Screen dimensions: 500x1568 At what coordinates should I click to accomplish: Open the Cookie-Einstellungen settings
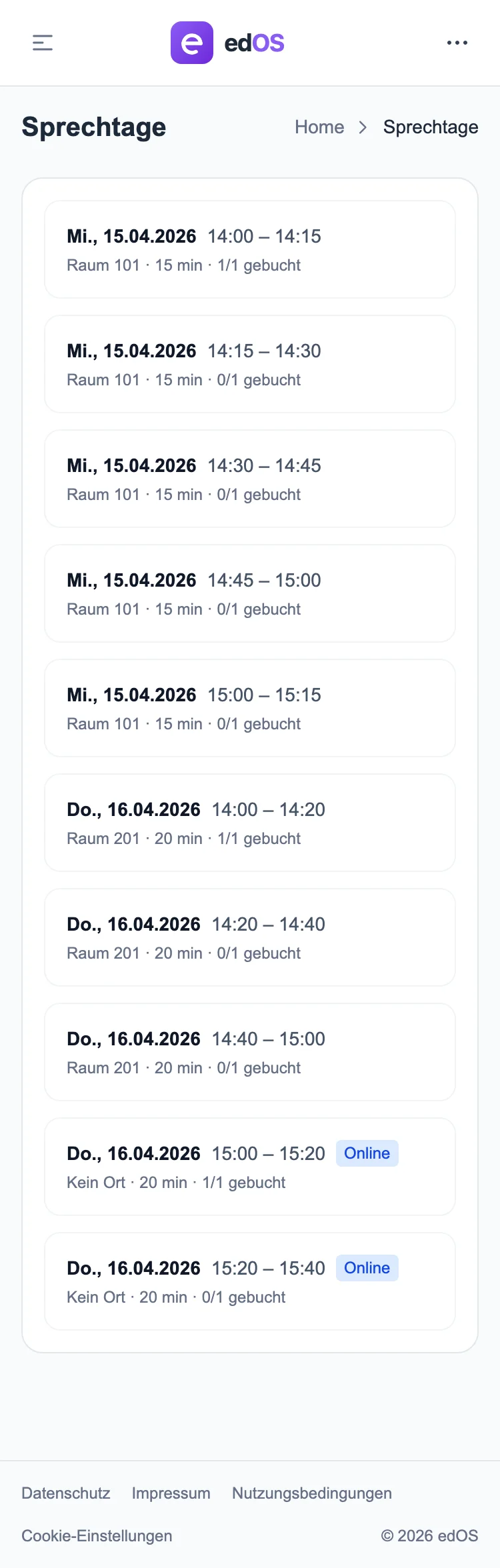tap(97, 1536)
